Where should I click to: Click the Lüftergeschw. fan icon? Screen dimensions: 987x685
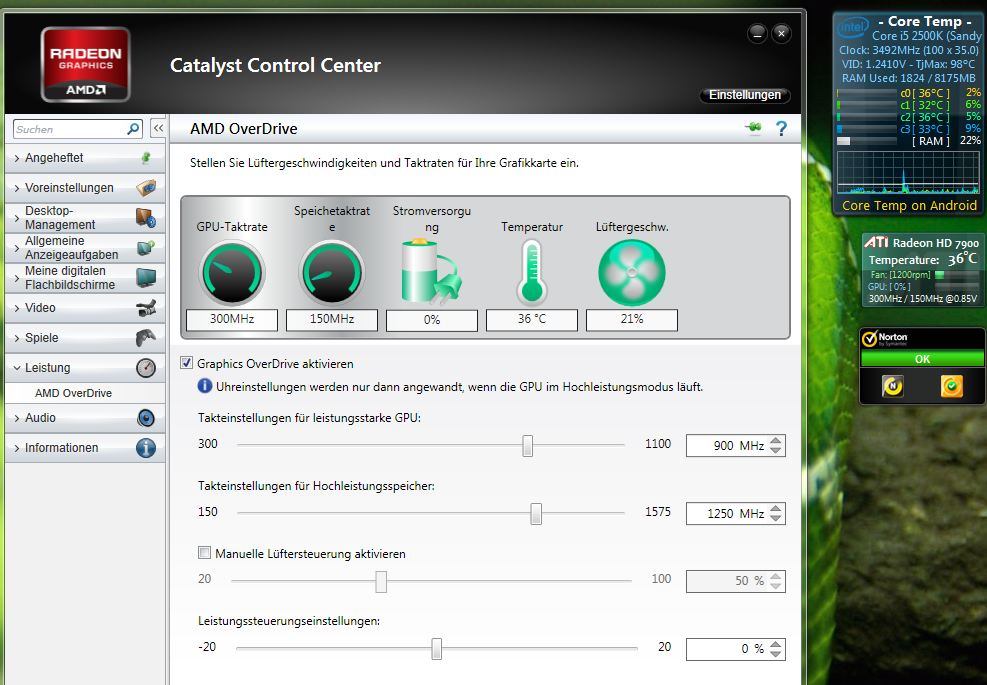pos(631,273)
